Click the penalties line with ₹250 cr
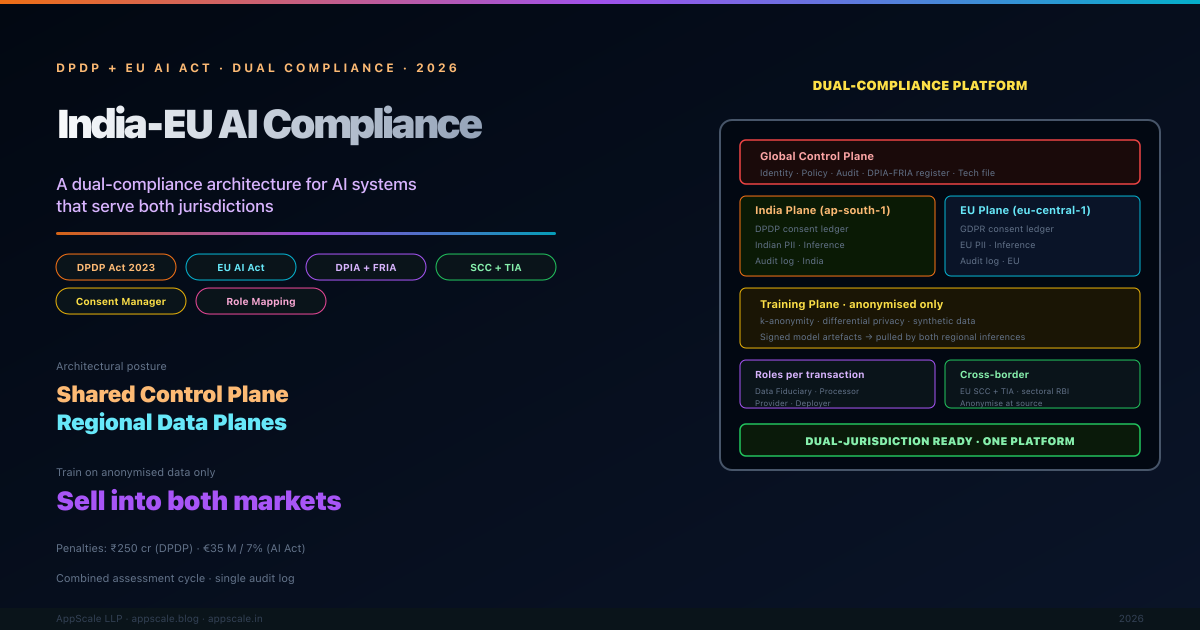This screenshot has height=630, width=1200. [180, 548]
